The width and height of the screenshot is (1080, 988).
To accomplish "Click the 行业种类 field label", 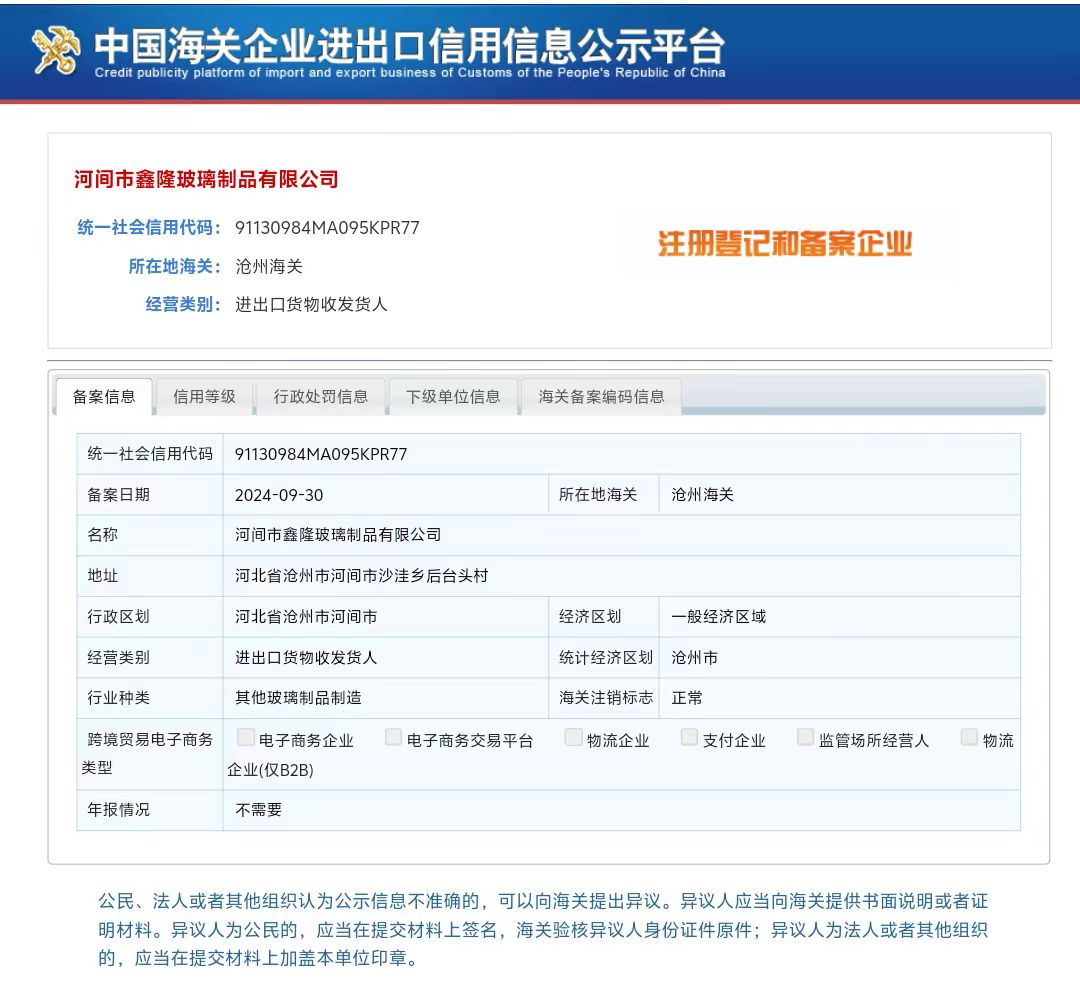I will pyautogui.click(x=118, y=698).
